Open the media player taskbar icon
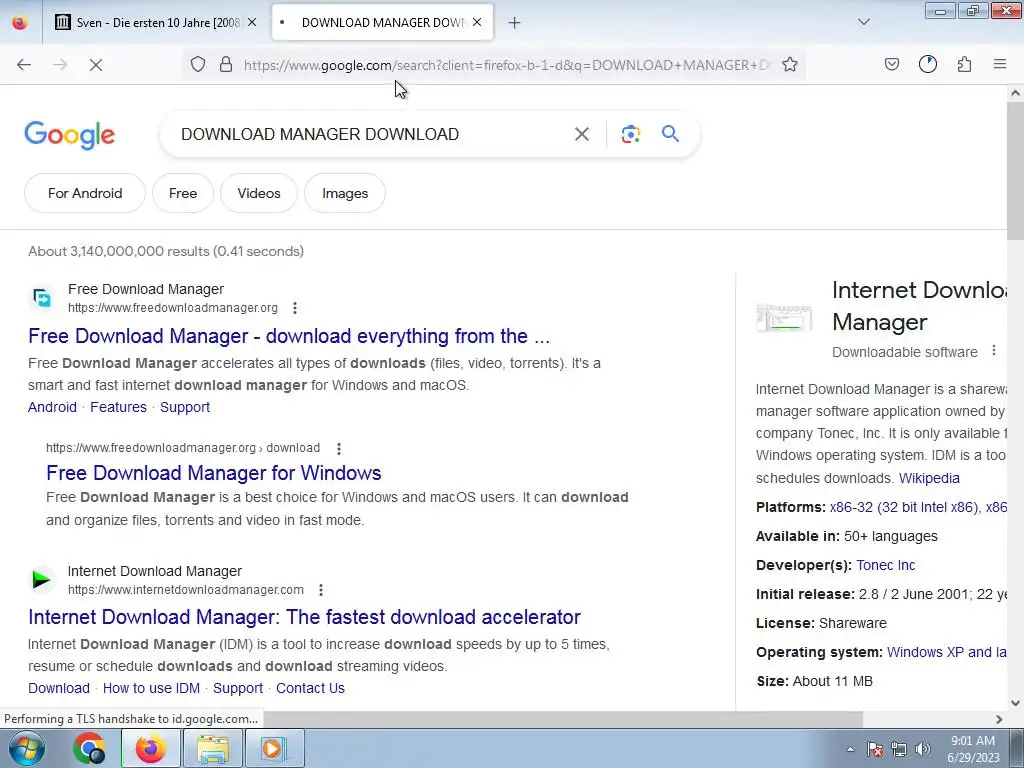The width and height of the screenshot is (1024, 768). pos(274,748)
